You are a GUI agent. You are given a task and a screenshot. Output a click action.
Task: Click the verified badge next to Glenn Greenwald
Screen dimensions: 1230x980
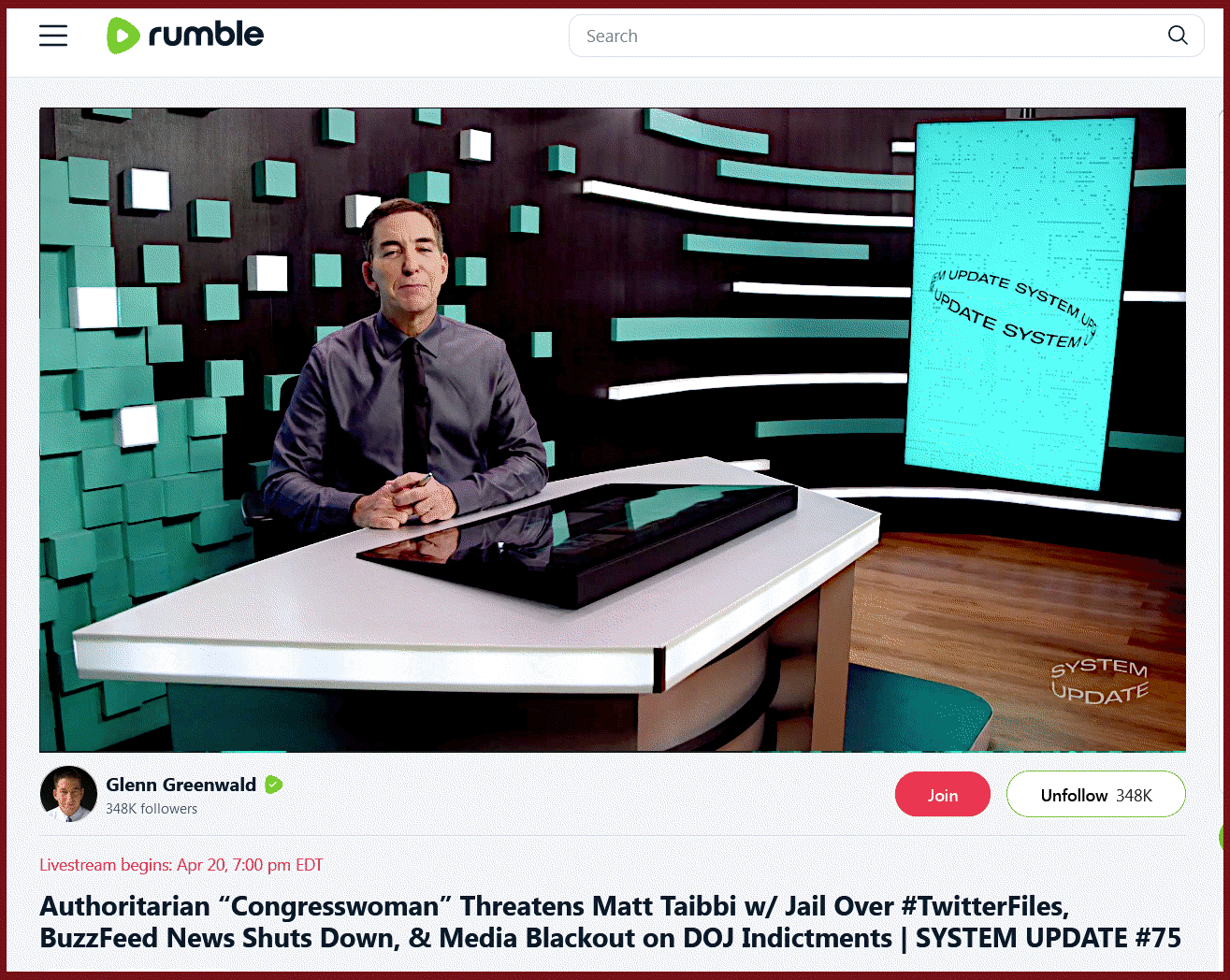274,785
